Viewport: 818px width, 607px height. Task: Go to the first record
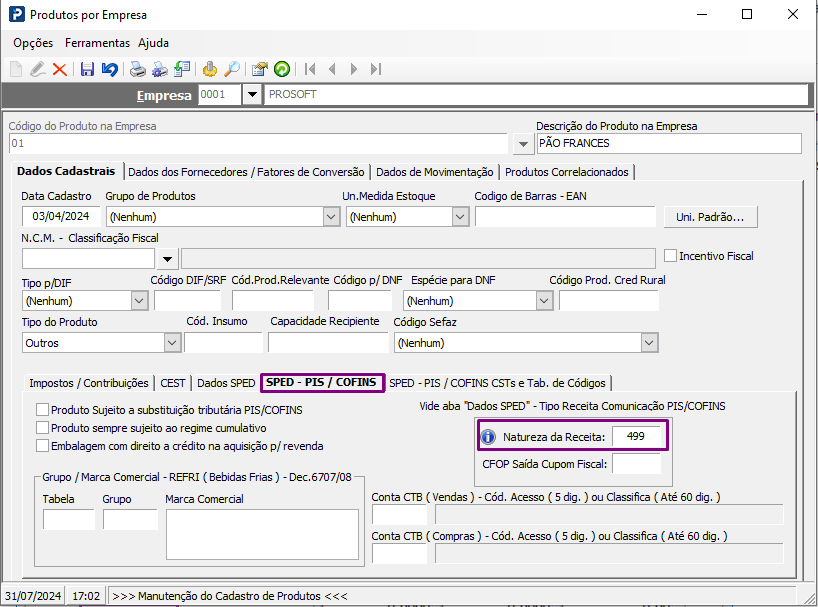point(310,69)
